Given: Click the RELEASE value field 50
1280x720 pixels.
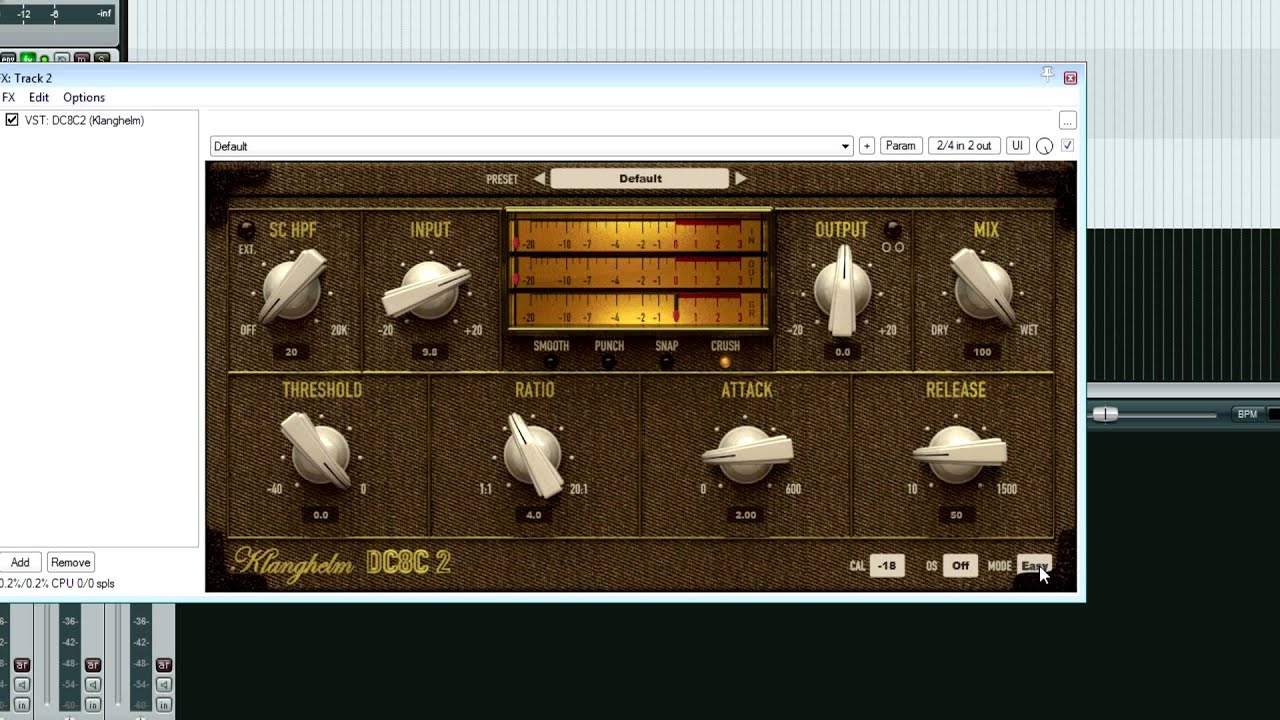Looking at the screenshot, I should [x=957, y=515].
